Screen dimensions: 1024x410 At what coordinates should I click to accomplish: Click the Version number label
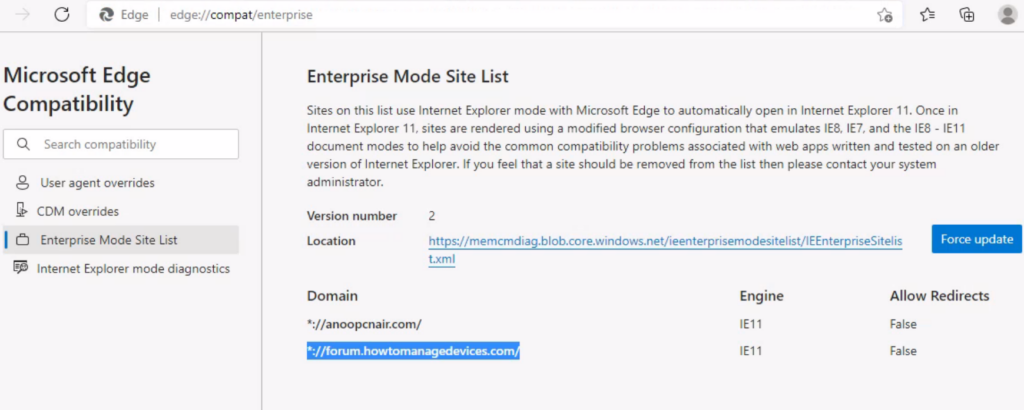(x=352, y=216)
